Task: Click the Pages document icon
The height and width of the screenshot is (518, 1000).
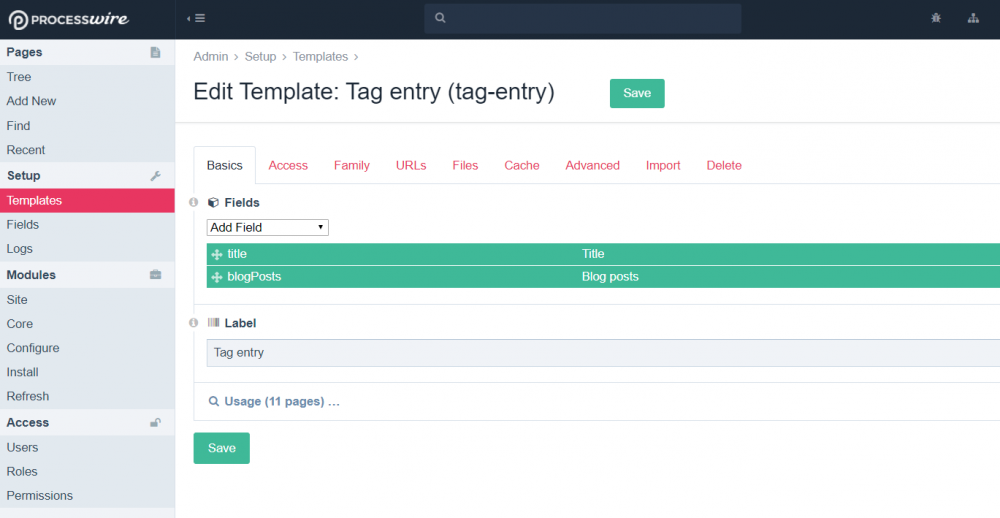Action: click(155, 52)
